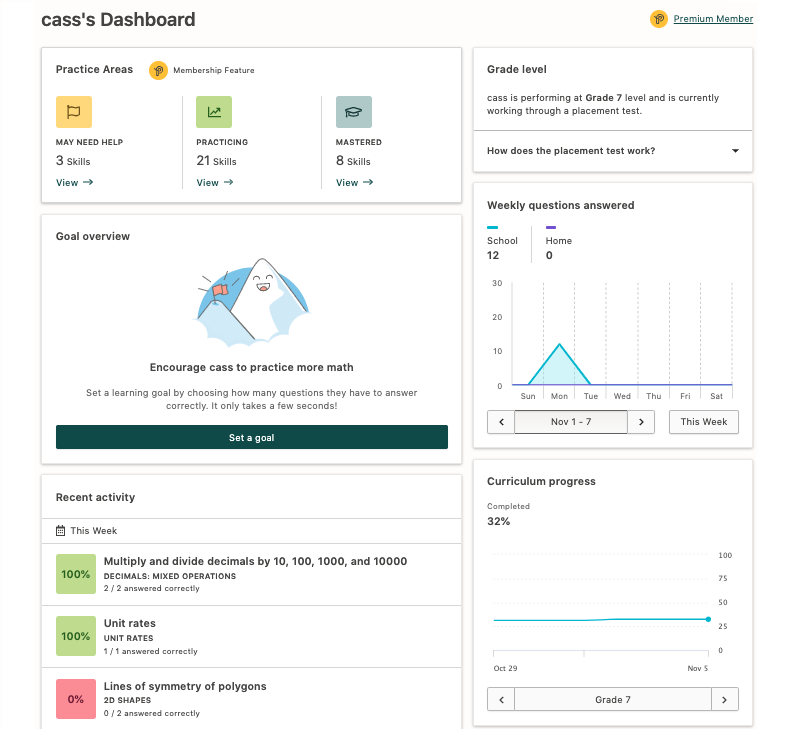The width and height of the screenshot is (800, 729).
Task: Click the yellow May Need Help flag icon
Action: 74,112
